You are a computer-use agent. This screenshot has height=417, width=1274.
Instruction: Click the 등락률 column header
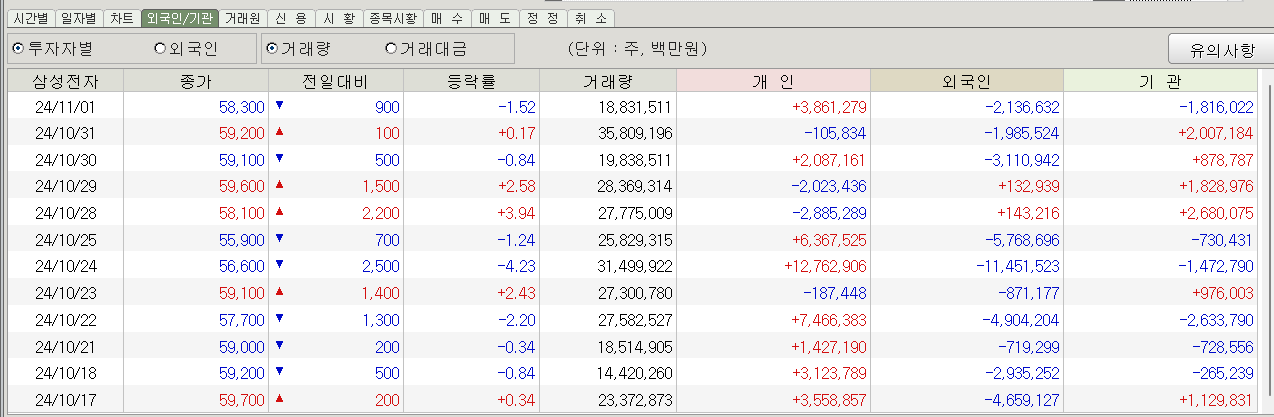pyautogui.click(x=470, y=81)
